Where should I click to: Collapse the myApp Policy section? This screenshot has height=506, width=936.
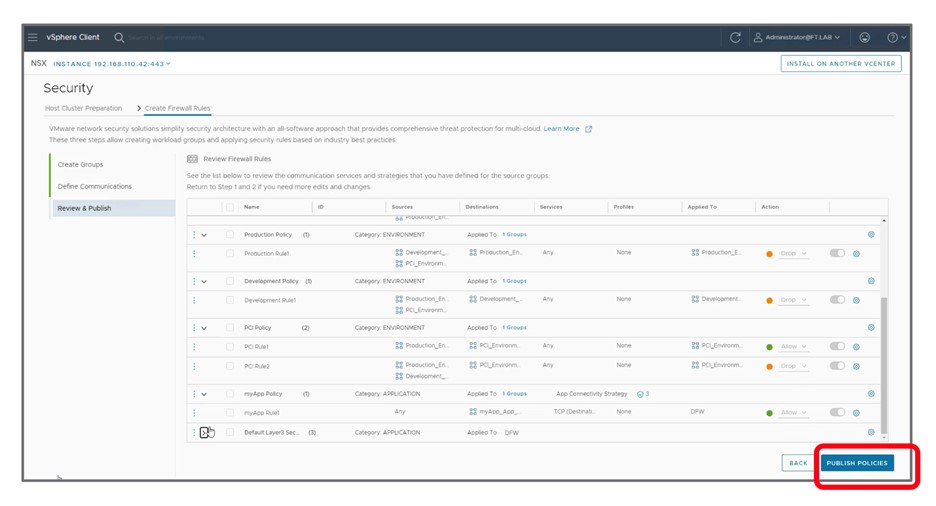pos(204,394)
